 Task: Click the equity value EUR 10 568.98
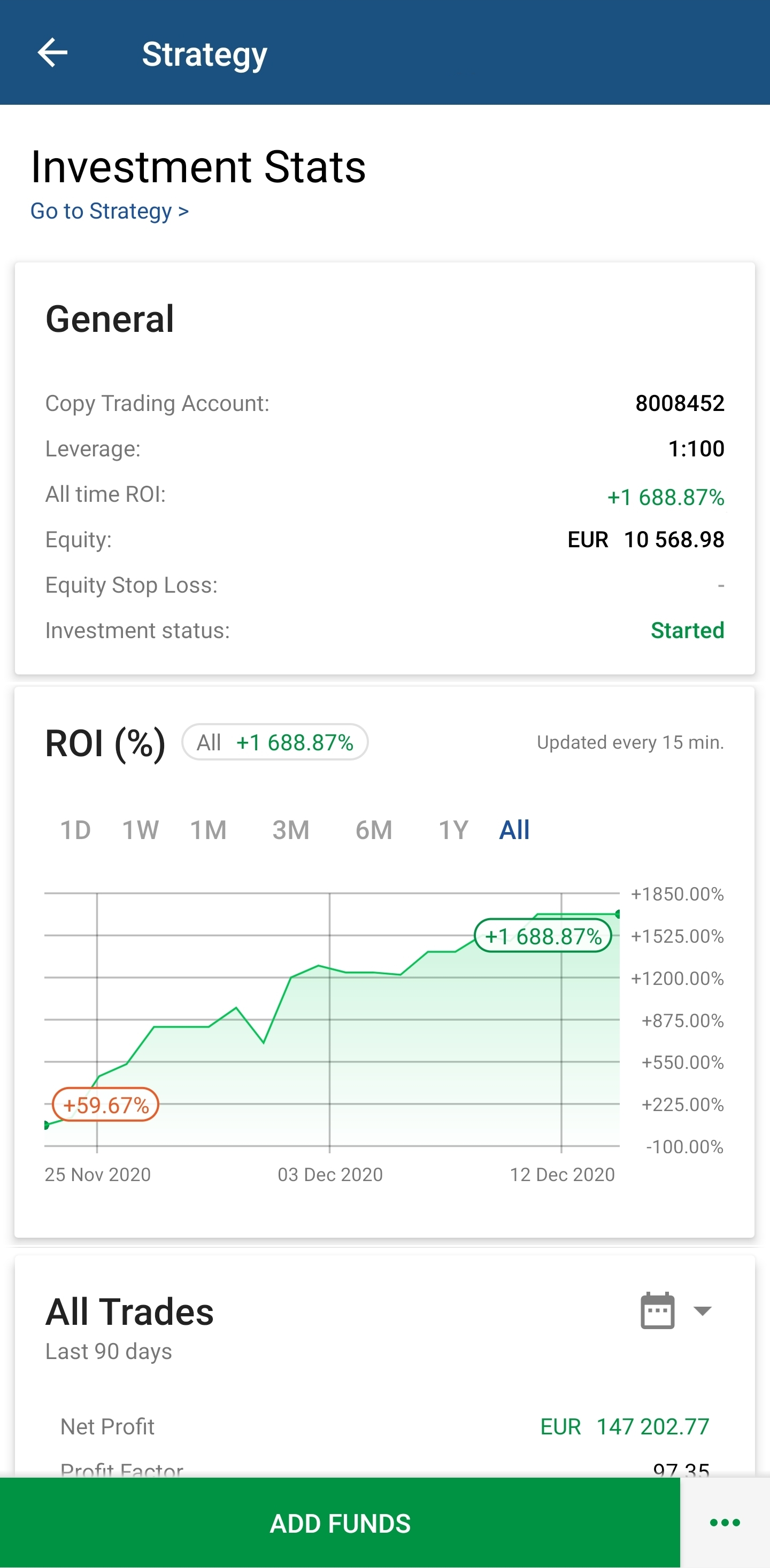(646, 539)
